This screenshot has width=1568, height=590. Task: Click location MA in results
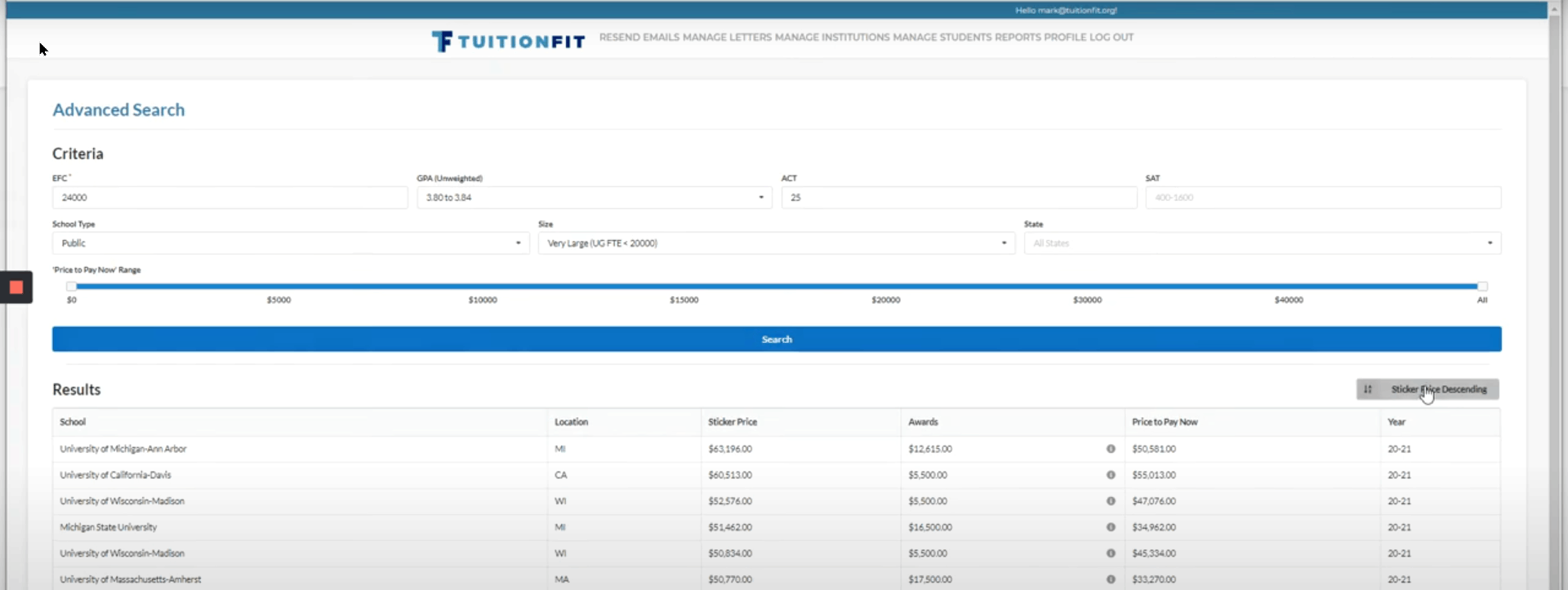562,579
